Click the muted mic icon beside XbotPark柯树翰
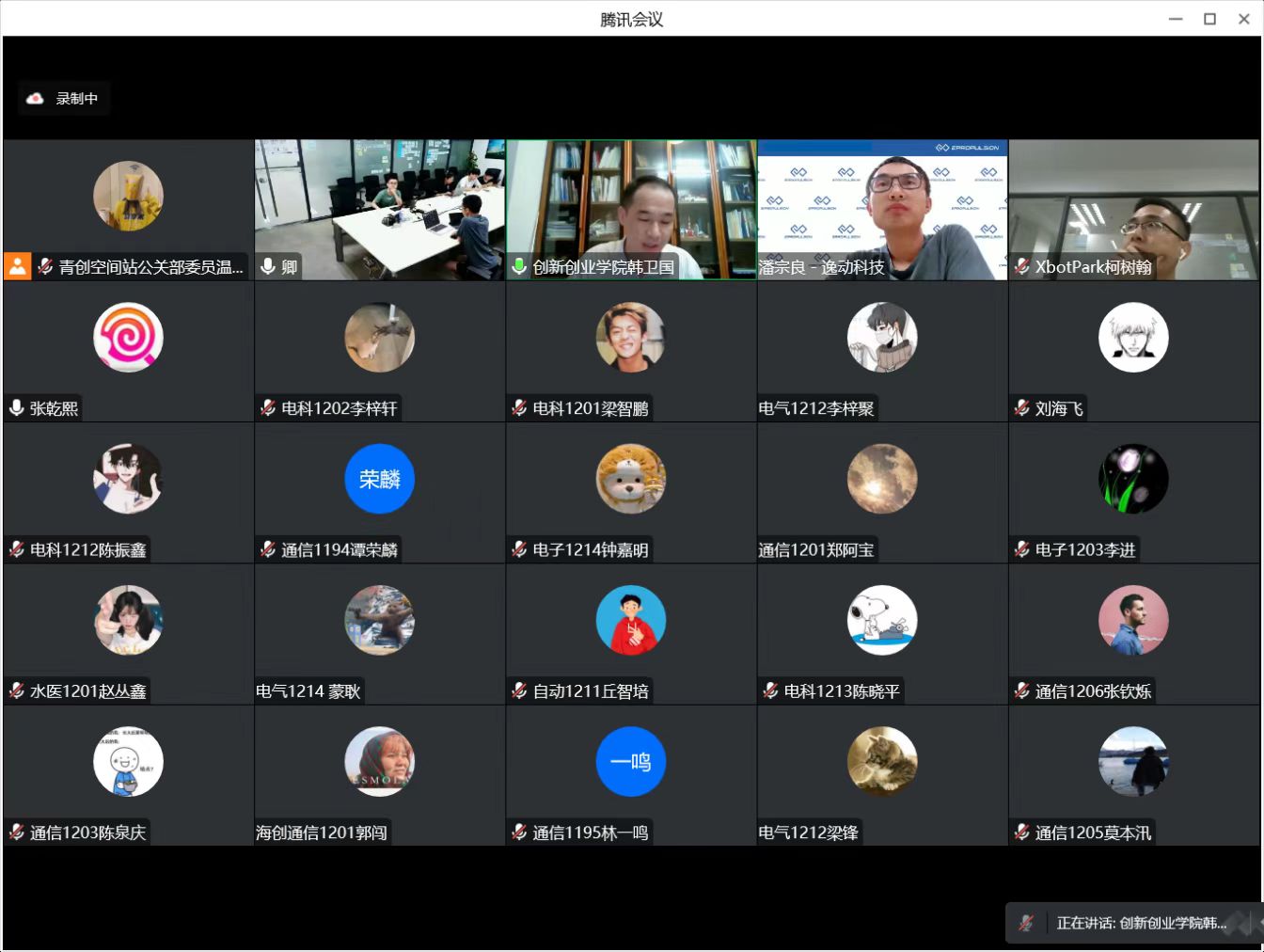 (1021, 266)
